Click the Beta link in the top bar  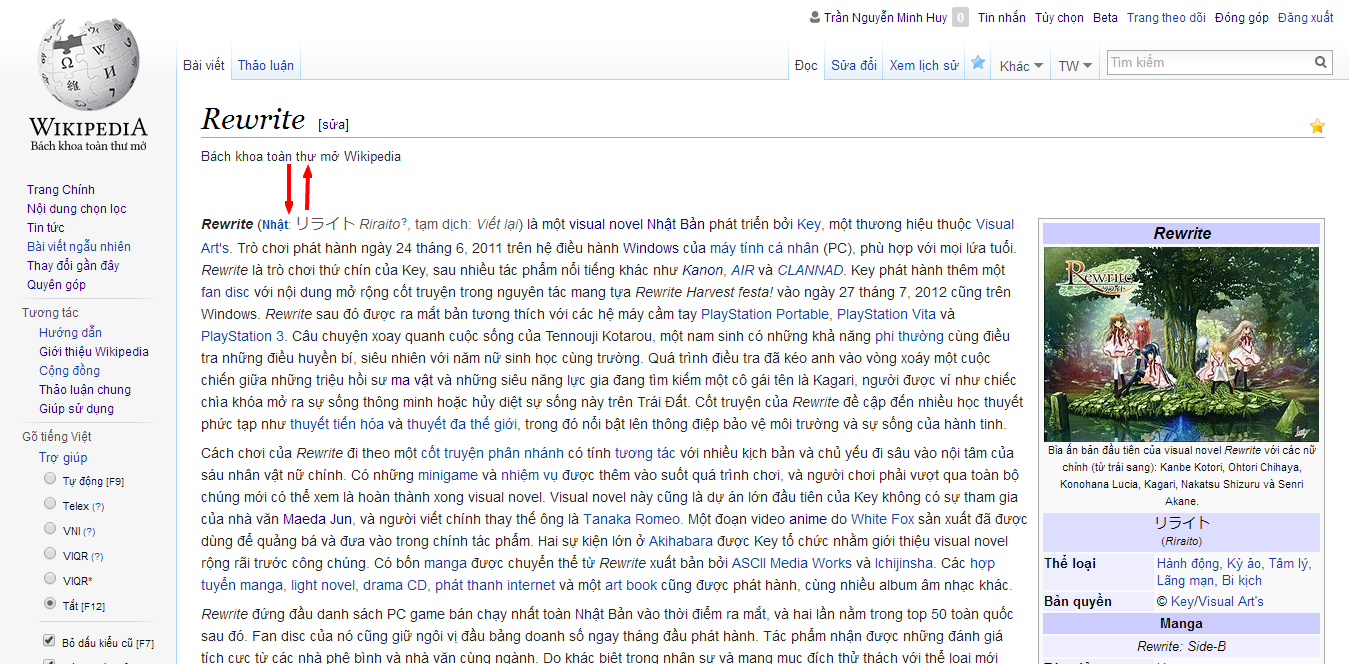click(1105, 17)
